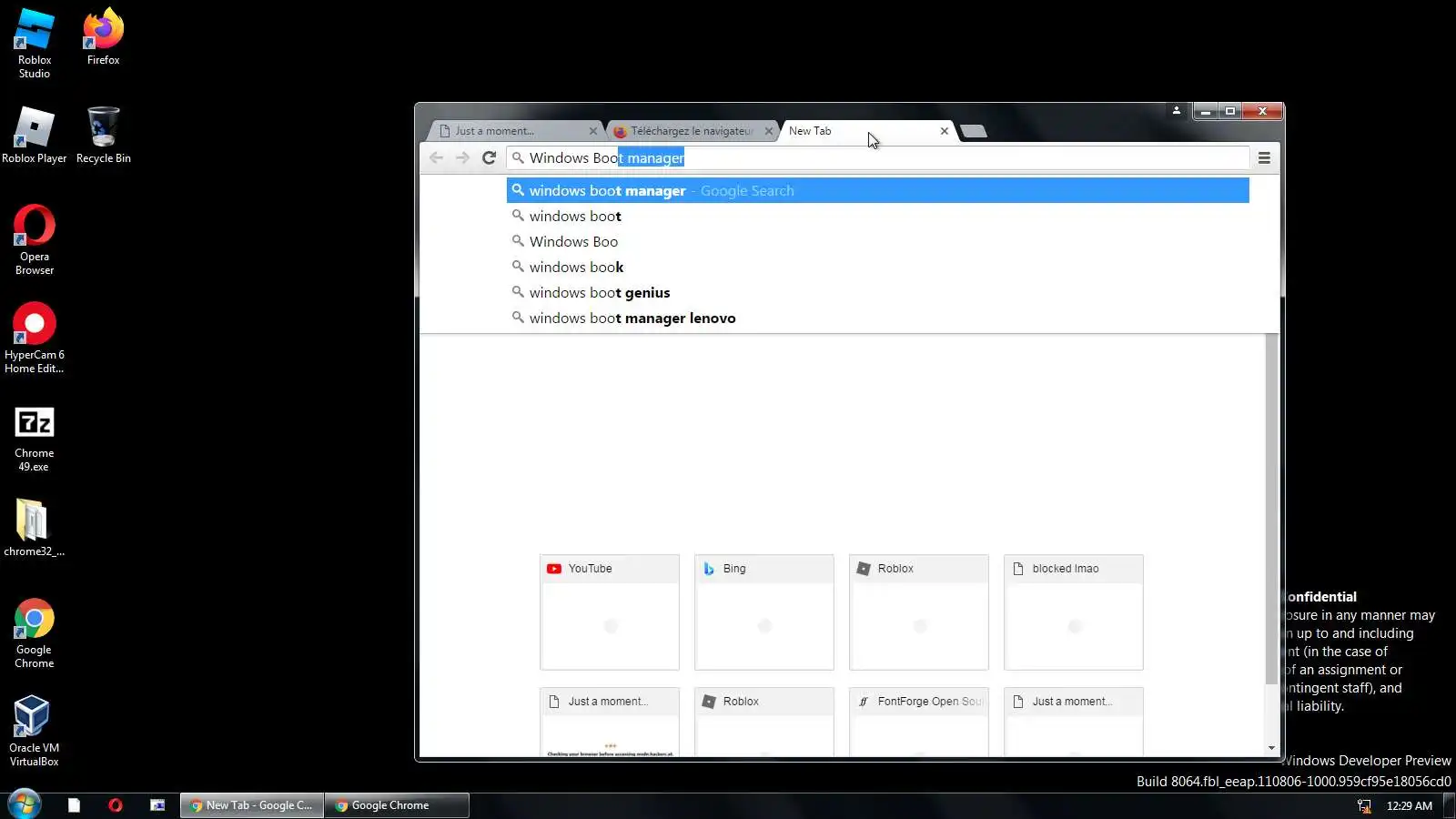Click the address bar with 'Windows Boot manager'
This screenshot has width=1456, height=819.
[877, 157]
